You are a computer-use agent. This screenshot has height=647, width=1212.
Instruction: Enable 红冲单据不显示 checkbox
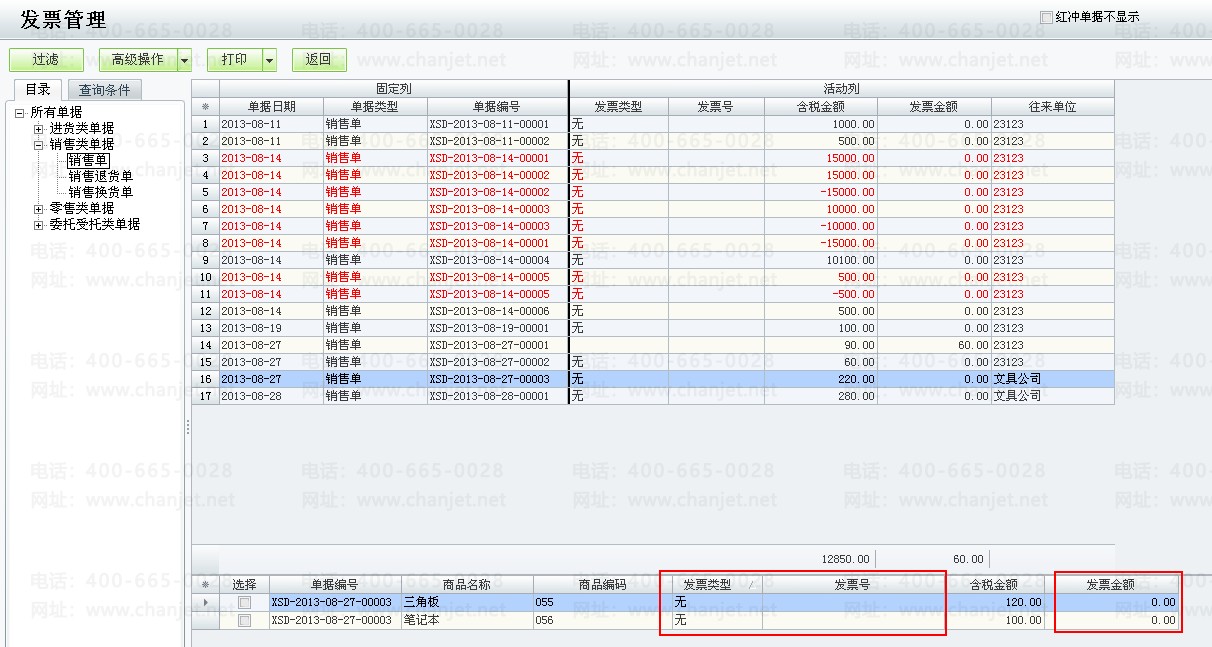(x=1046, y=17)
